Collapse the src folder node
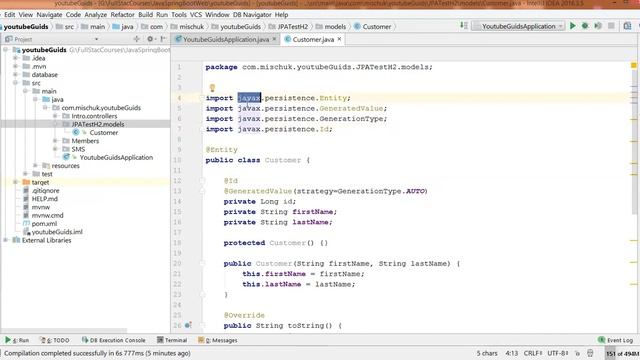Screen dimensions: 640x360 [x=16, y=83]
